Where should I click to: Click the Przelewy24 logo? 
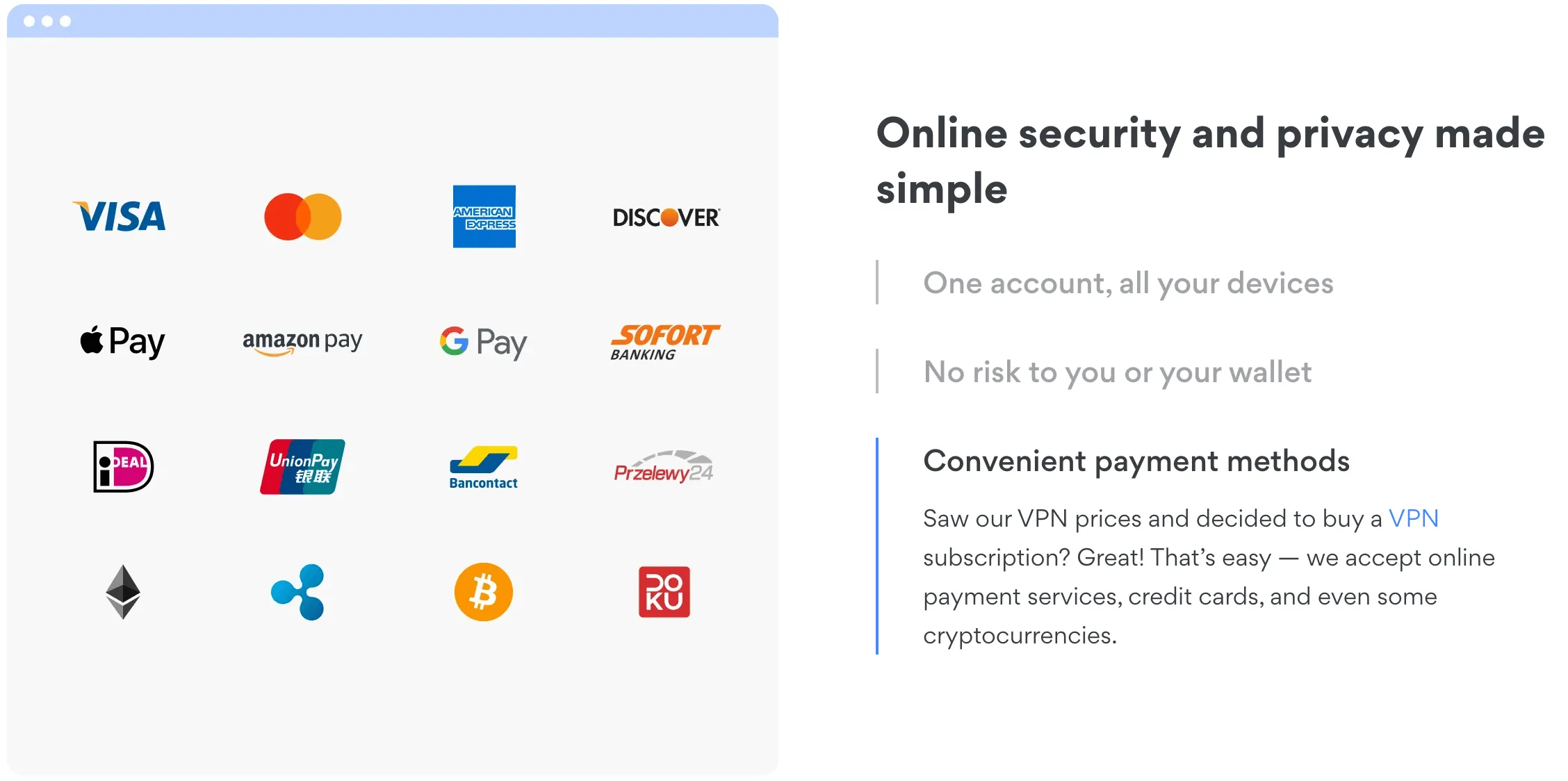(x=664, y=466)
